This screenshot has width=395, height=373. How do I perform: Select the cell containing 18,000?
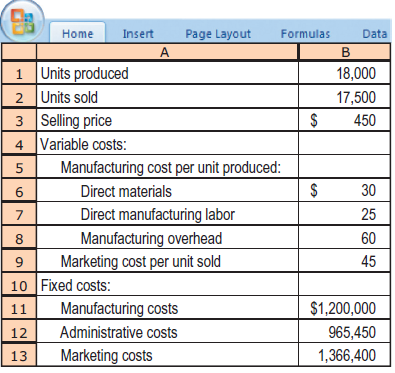tap(345, 73)
